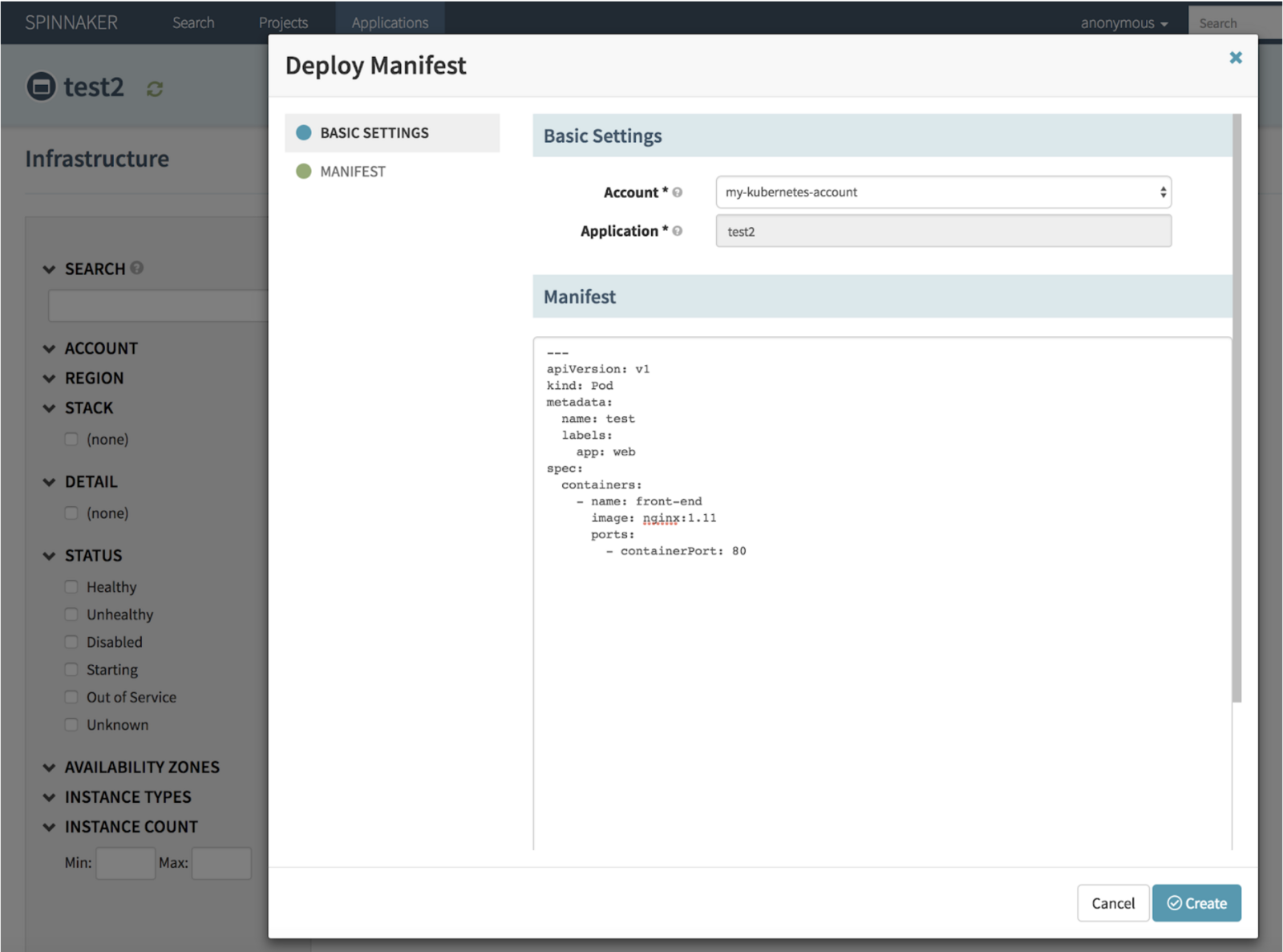The image size is (1283, 952).
Task: Click the 'name: front-end' manifest line
Action: pos(639,501)
